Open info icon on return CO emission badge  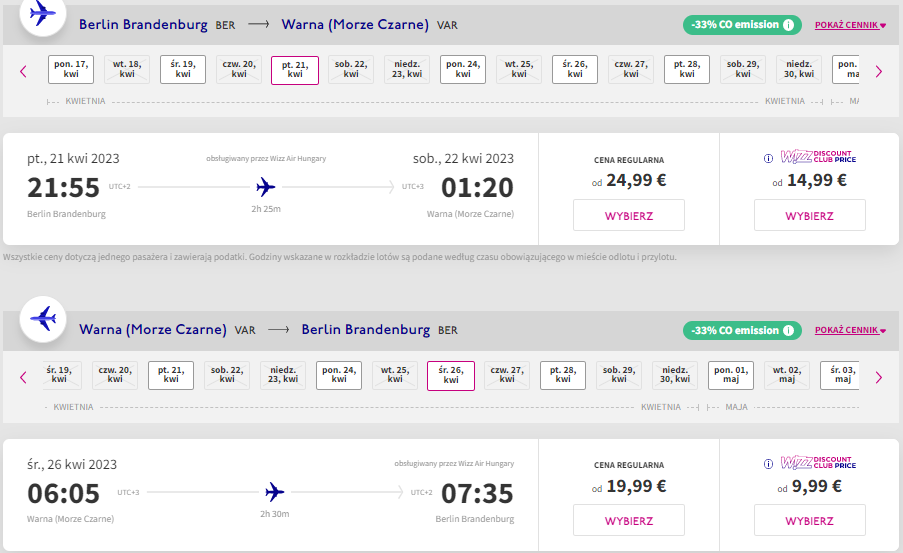[x=788, y=331]
